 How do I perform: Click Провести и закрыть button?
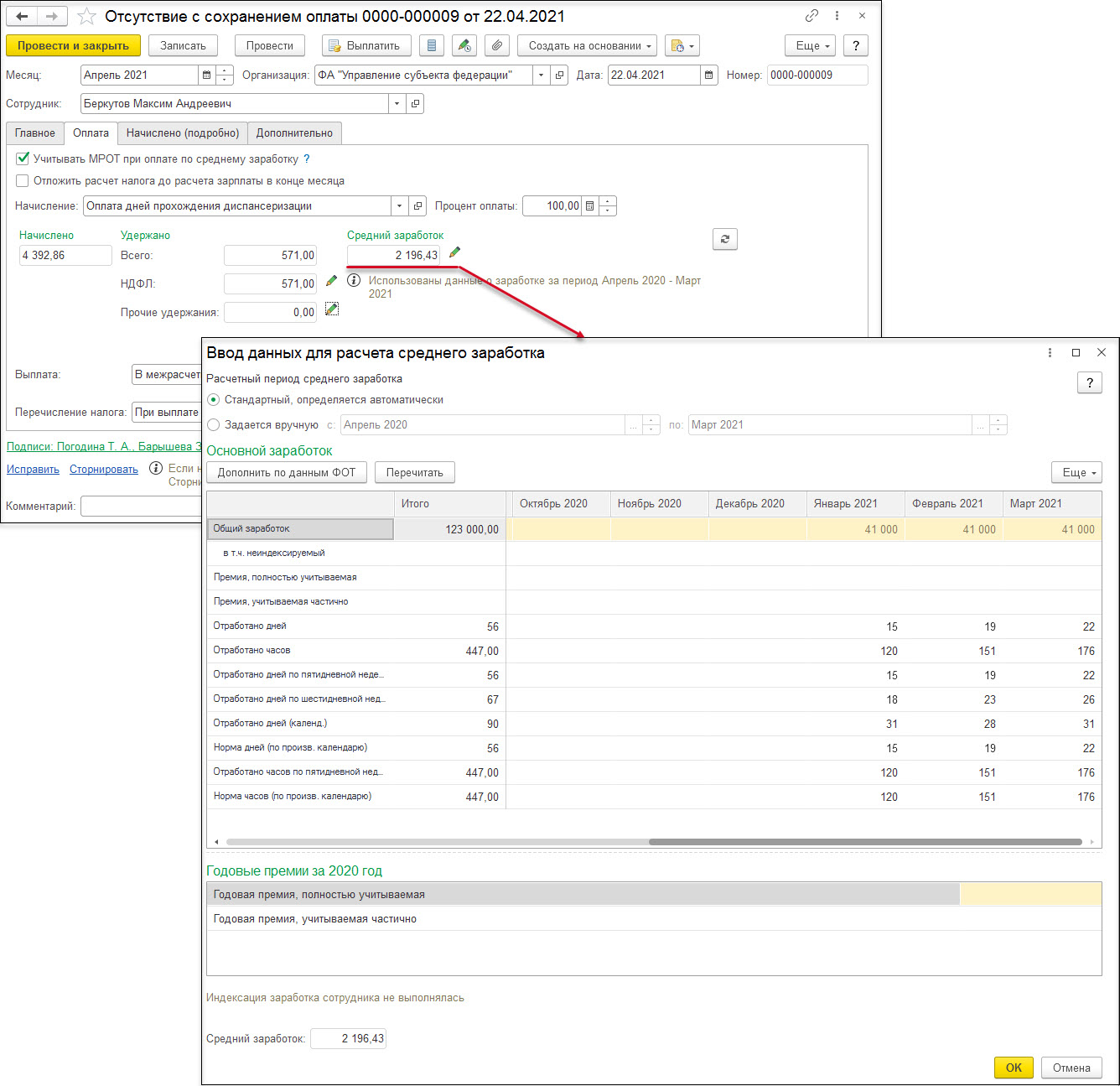click(x=73, y=45)
